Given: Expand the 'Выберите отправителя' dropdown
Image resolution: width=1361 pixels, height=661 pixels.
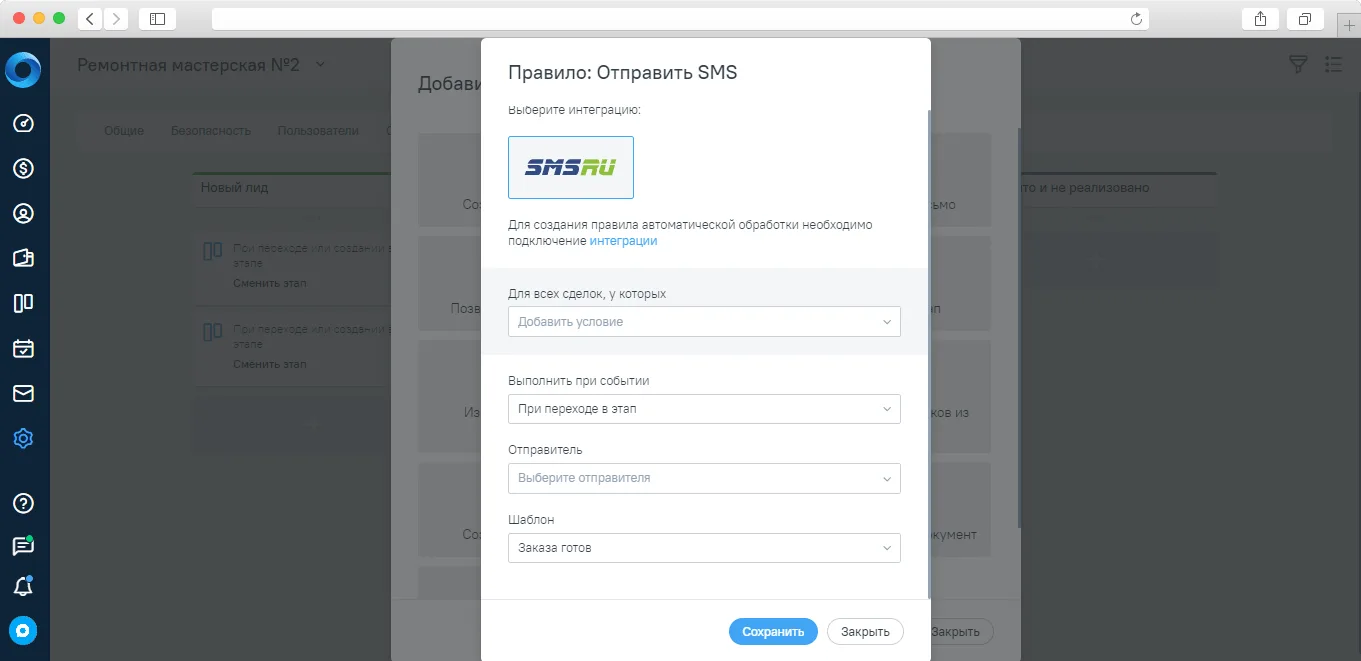Looking at the screenshot, I should pyautogui.click(x=704, y=478).
